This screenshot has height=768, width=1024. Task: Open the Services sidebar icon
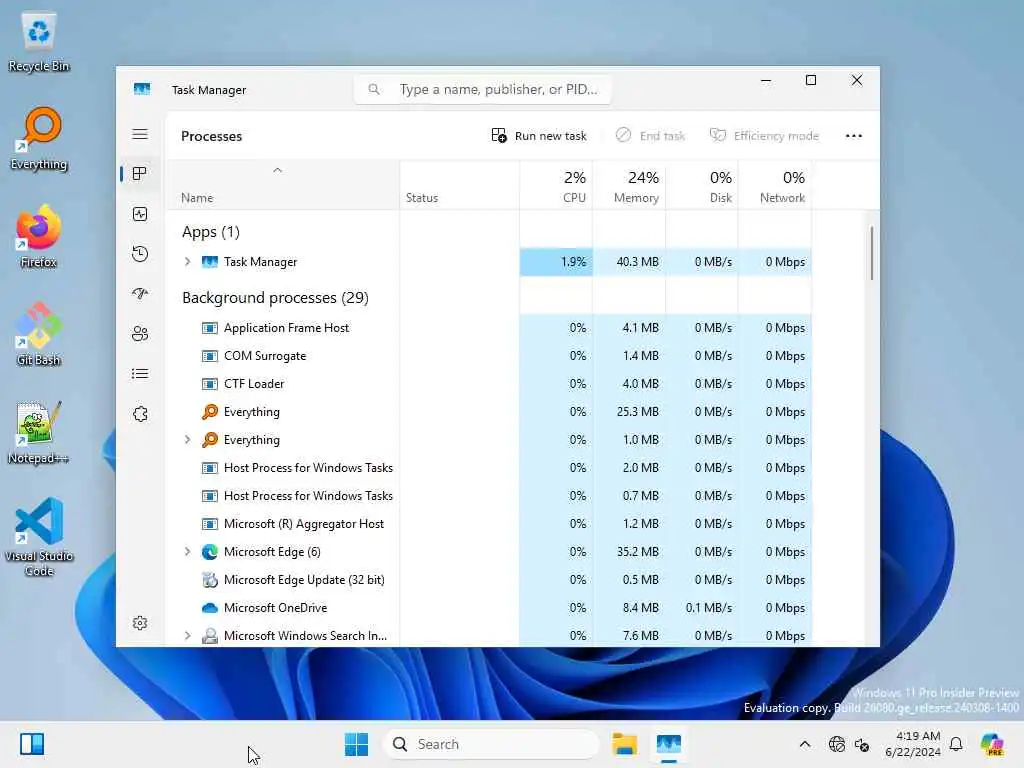coord(140,414)
